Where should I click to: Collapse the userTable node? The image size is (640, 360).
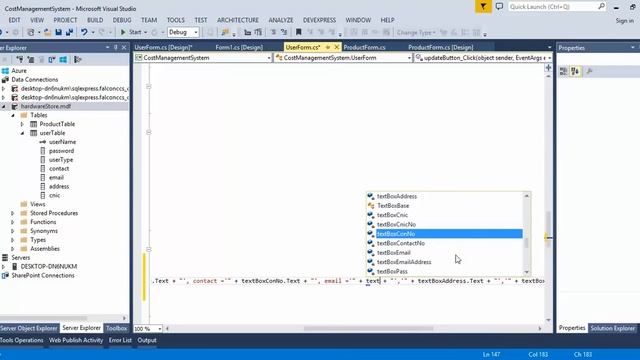[x=22, y=133]
